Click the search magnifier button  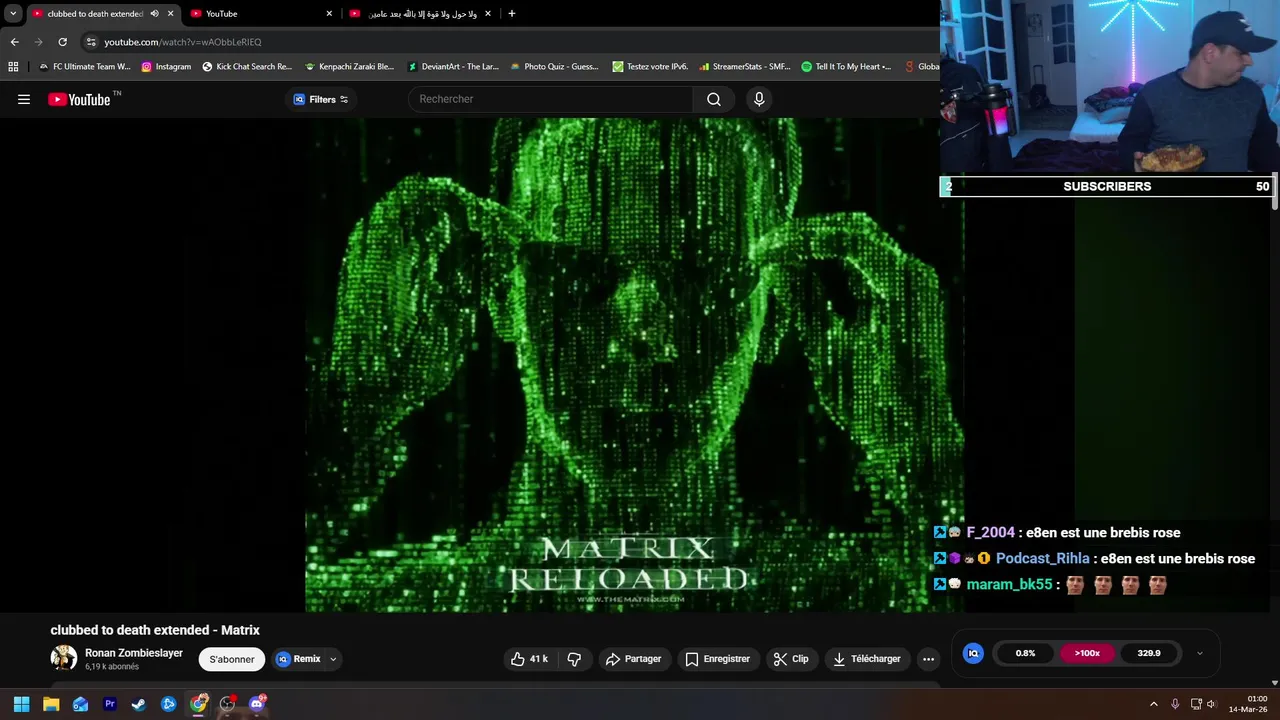pyautogui.click(x=714, y=99)
